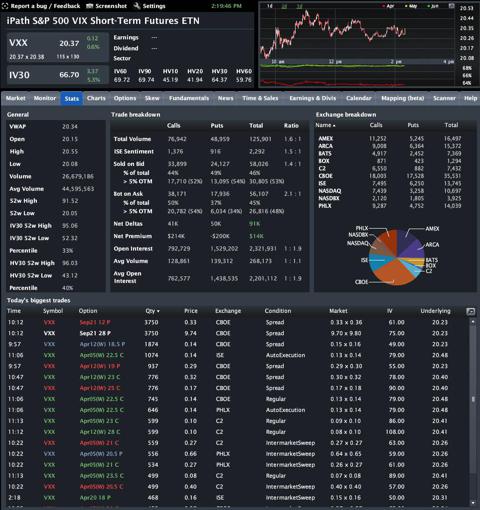Click the chart export icon above price axis

451,6
